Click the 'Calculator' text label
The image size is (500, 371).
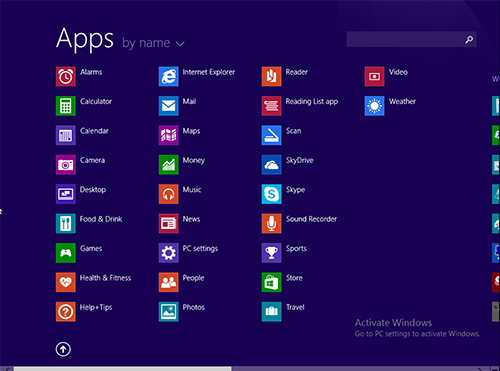click(96, 101)
